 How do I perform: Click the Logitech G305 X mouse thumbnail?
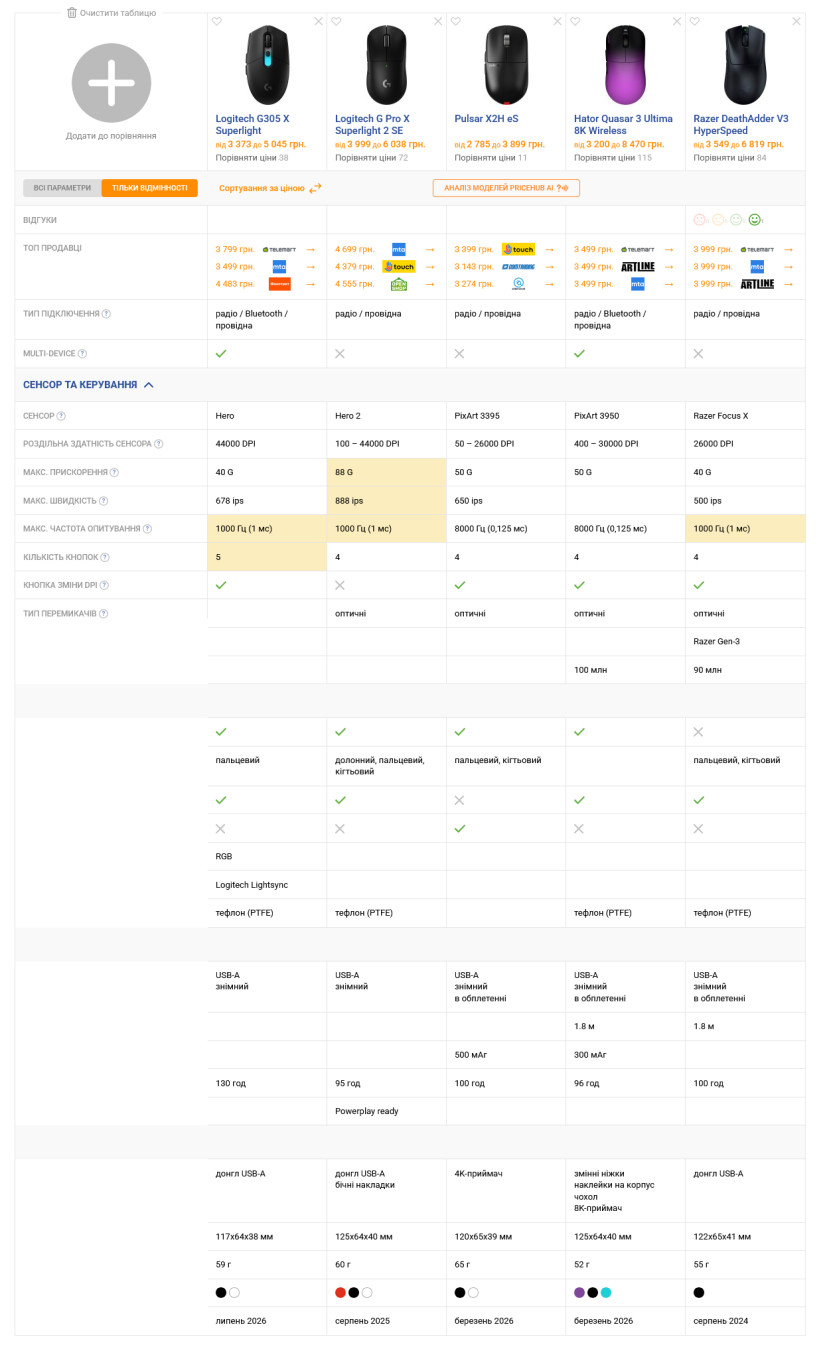pos(267,65)
